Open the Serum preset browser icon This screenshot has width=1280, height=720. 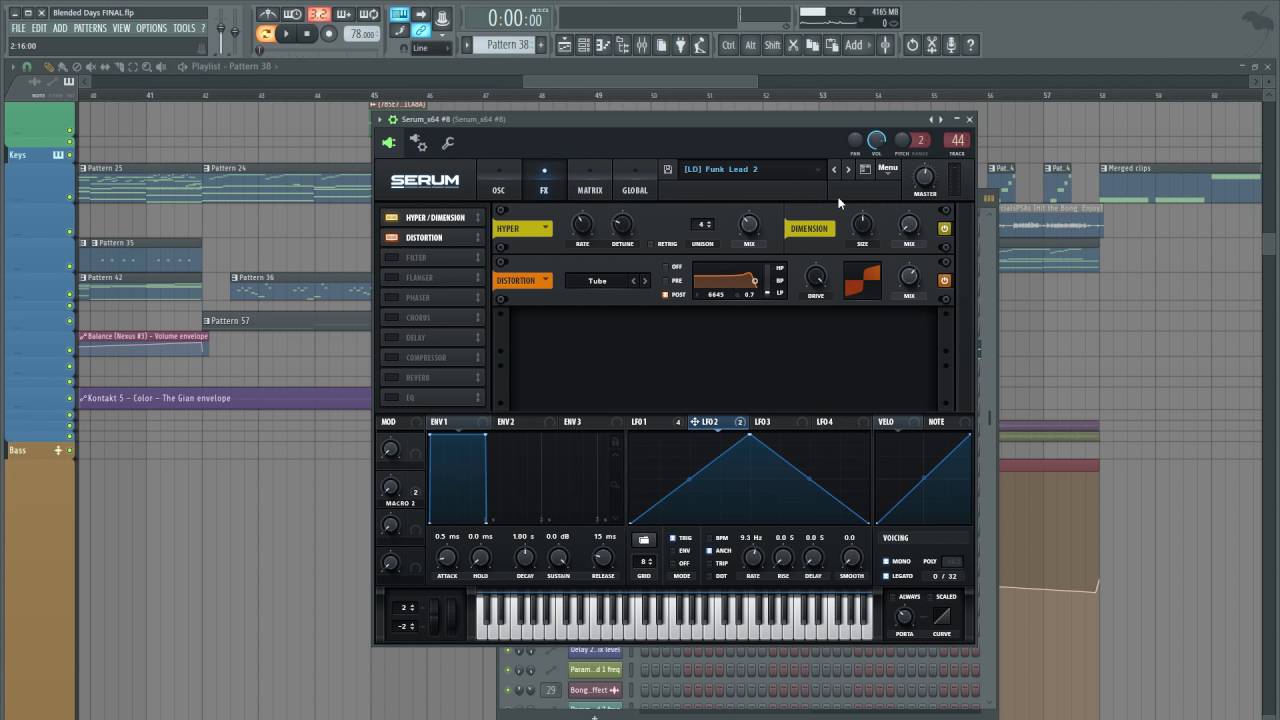pos(865,169)
